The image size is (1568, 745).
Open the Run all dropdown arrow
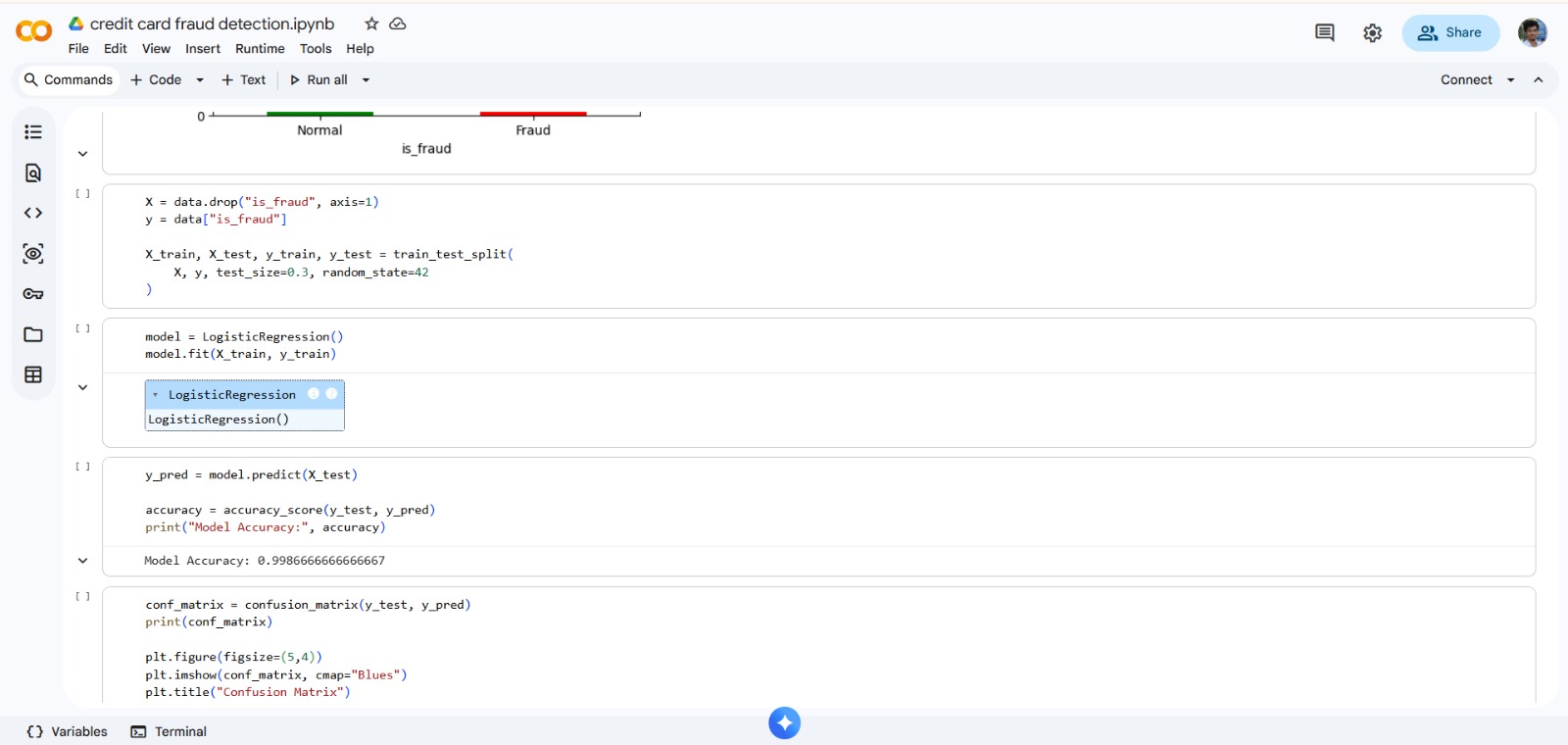367,80
